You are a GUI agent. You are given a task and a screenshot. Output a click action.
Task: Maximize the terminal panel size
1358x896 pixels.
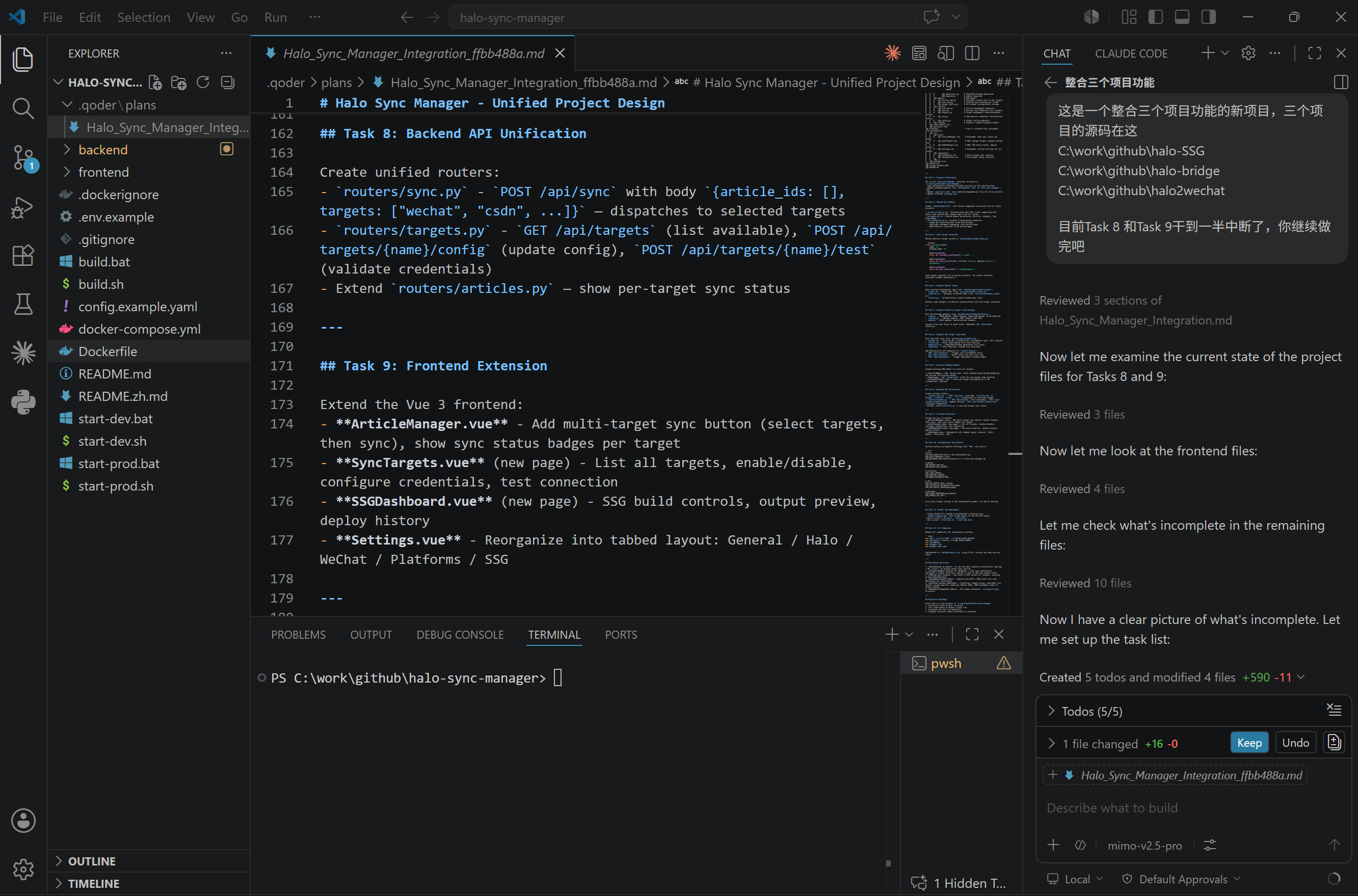click(972, 634)
